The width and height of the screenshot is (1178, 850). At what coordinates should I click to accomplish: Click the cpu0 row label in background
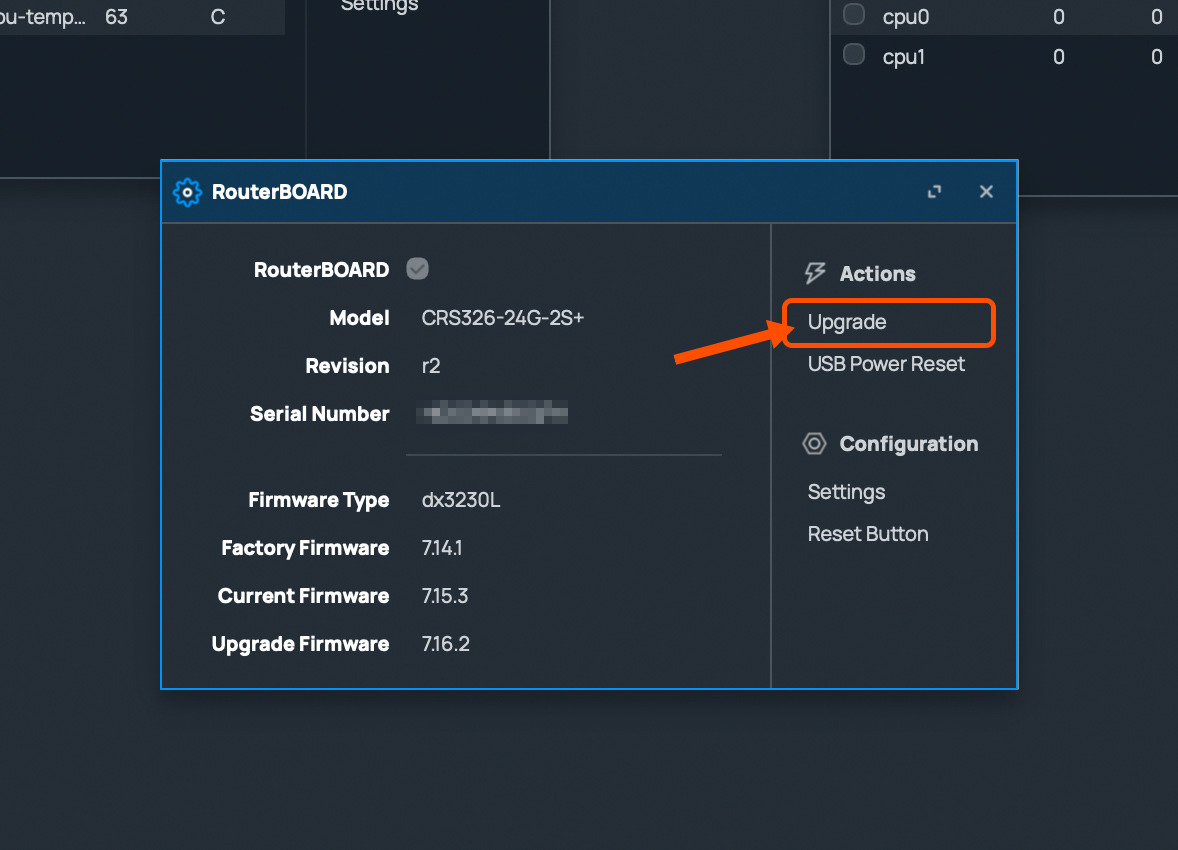point(905,17)
